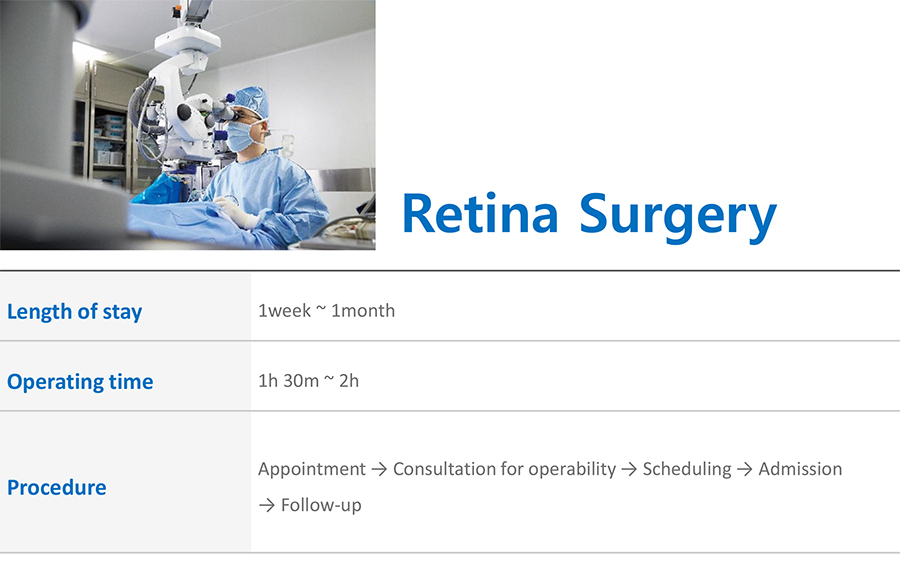Select the Procedure row label

click(x=57, y=487)
